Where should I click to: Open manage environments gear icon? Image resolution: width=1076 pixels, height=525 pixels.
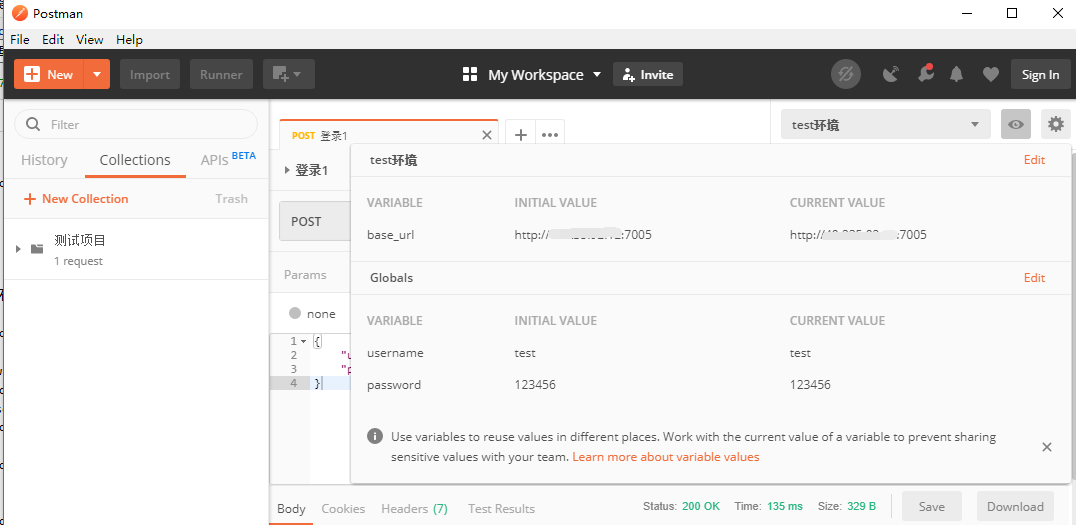pos(1055,124)
